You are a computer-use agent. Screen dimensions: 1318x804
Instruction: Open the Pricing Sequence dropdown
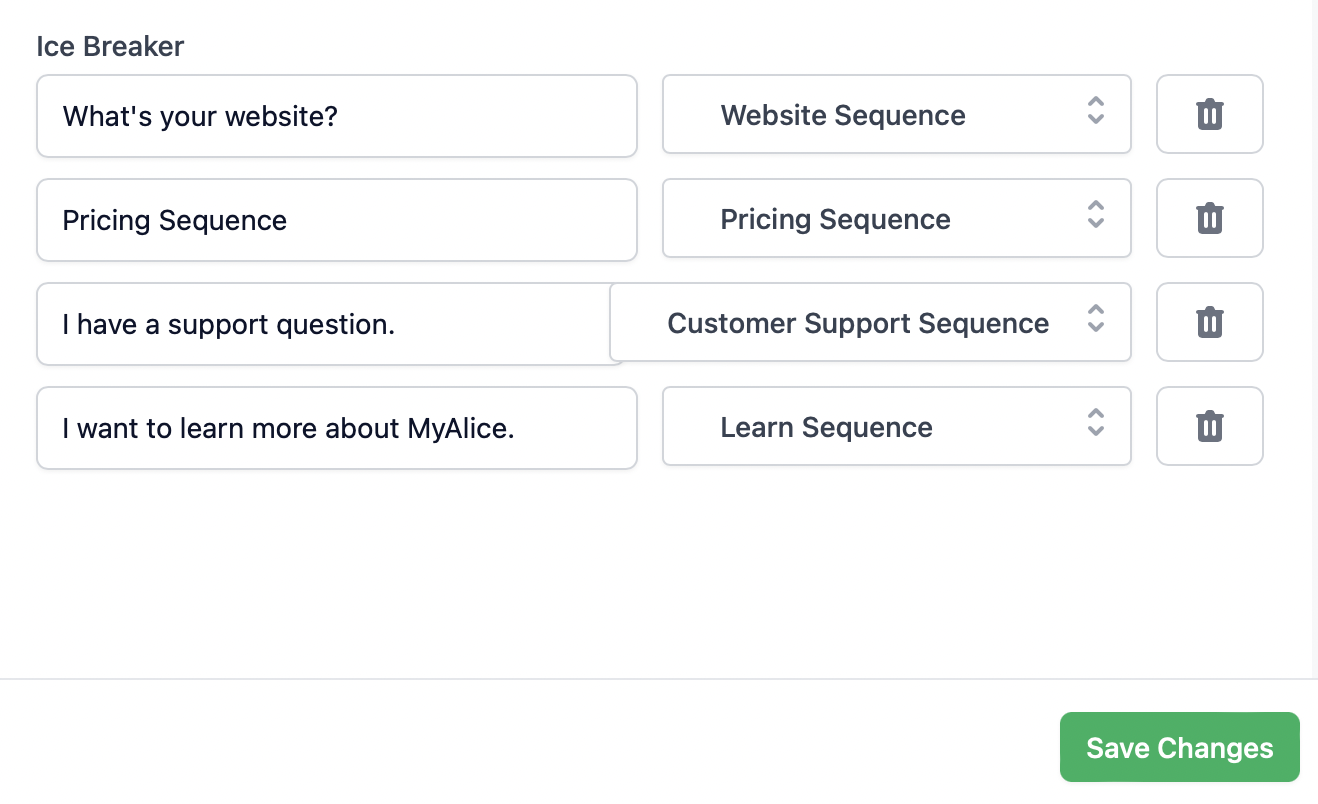[880, 219]
